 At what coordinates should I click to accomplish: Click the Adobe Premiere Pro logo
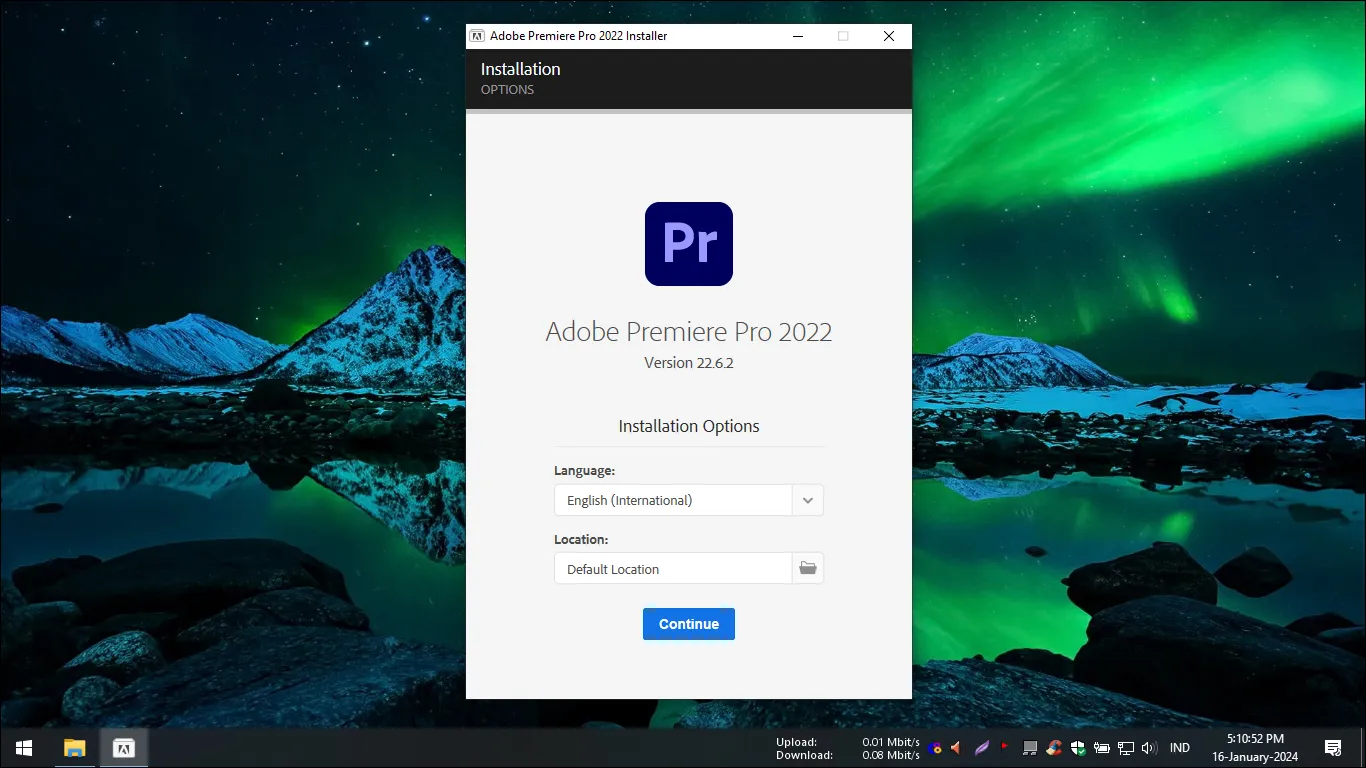pyautogui.click(x=688, y=243)
